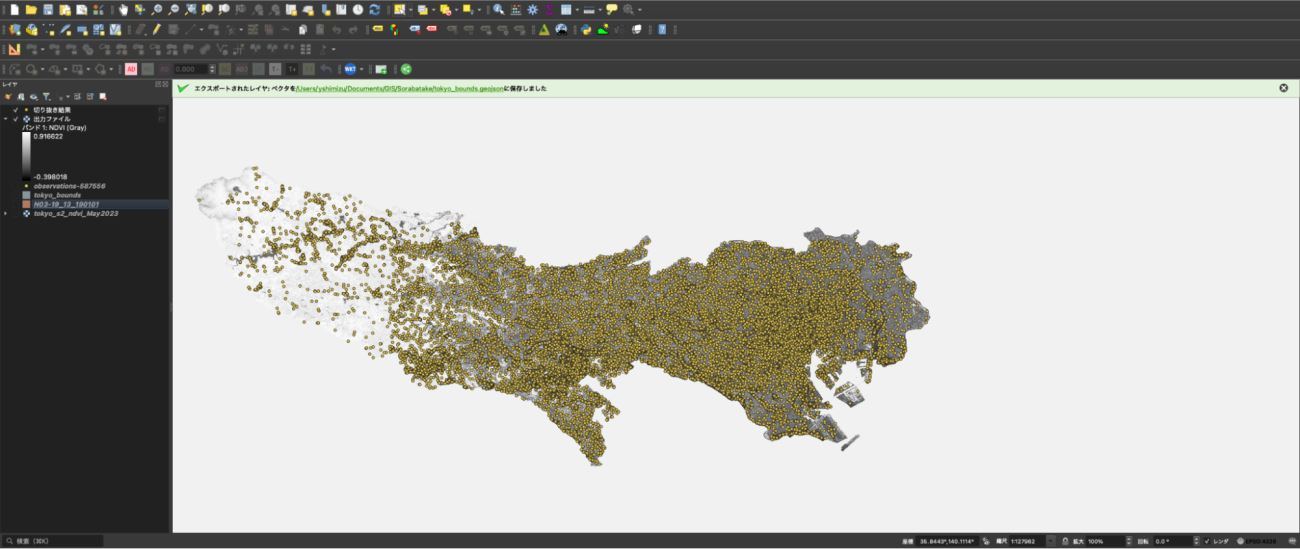The width and height of the screenshot is (1300, 549).
Task: Click the remove layer icon in Layers panel
Action: (x=102, y=96)
